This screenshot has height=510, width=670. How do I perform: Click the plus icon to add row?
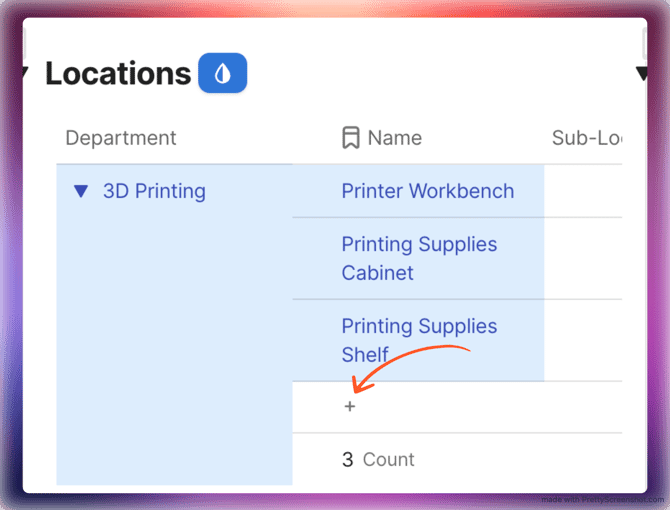pyautogui.click(x=350, y=407)
